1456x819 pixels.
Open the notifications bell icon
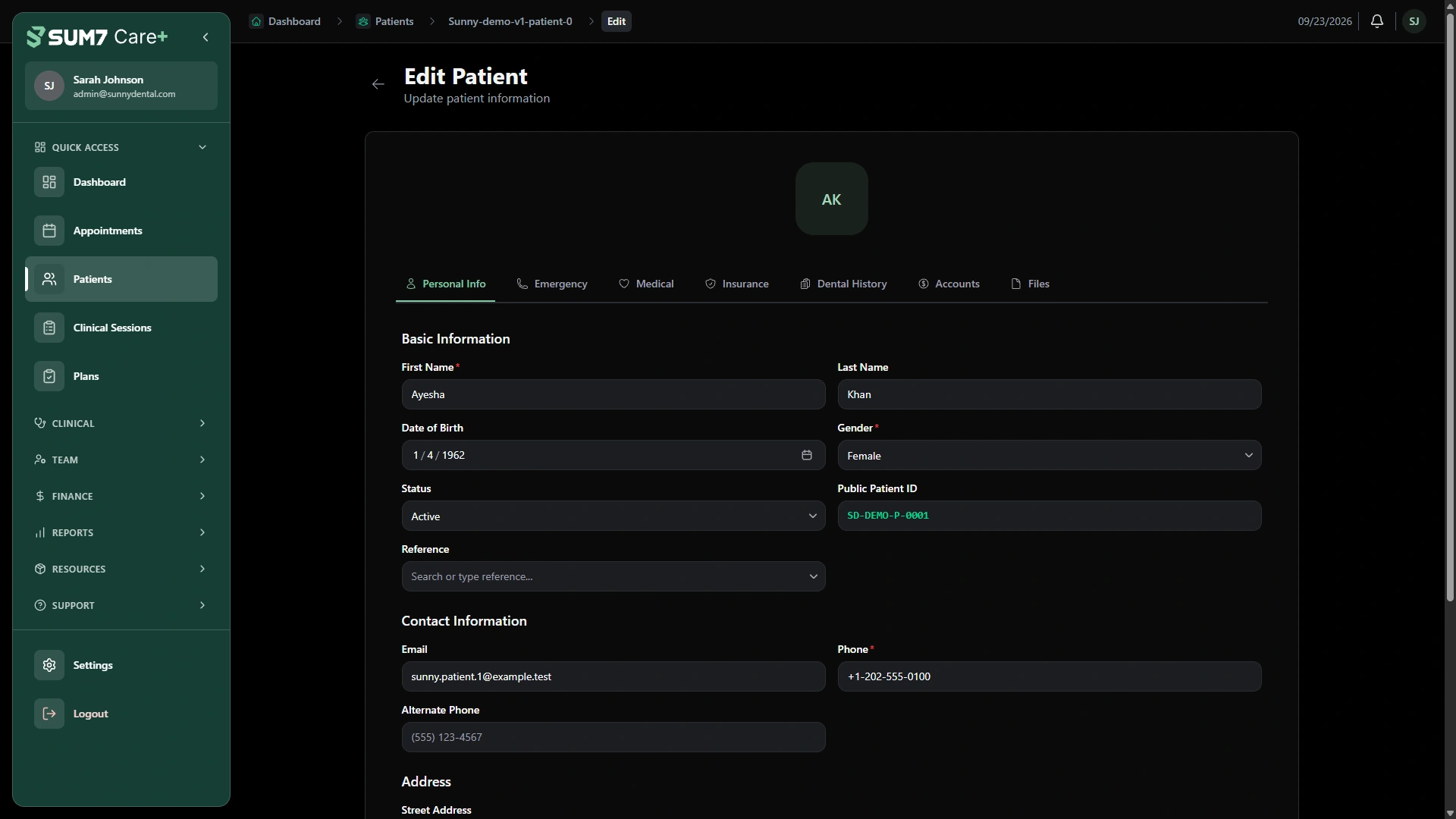pos(1377,21)
